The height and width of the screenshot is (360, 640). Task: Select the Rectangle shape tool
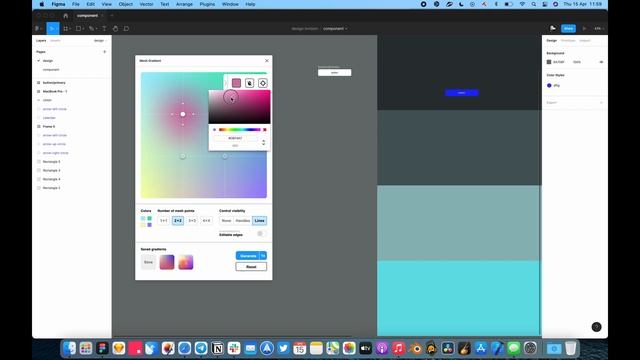(78, 29)
